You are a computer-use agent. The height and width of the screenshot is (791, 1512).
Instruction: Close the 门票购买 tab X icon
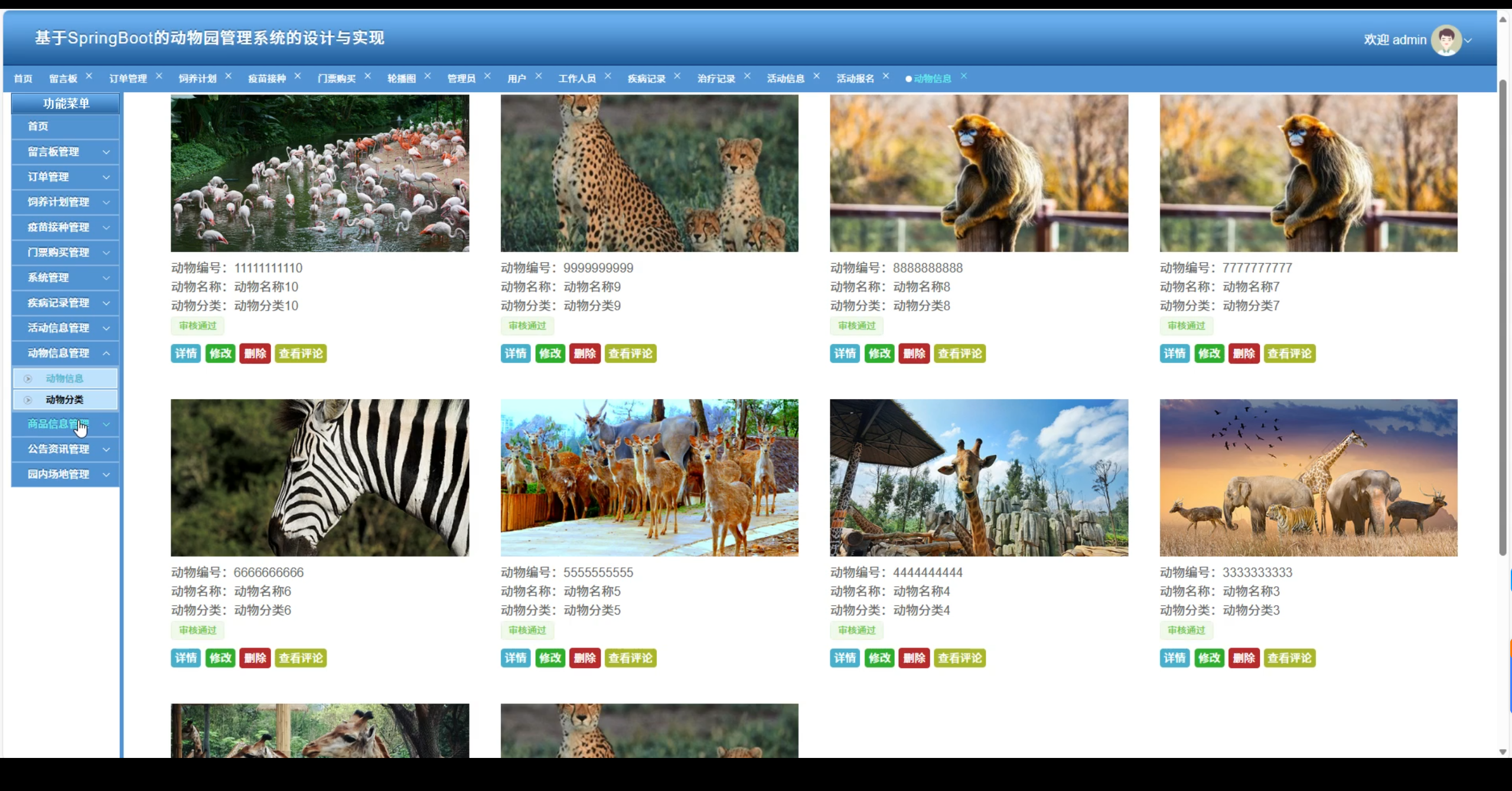(367, 76)
